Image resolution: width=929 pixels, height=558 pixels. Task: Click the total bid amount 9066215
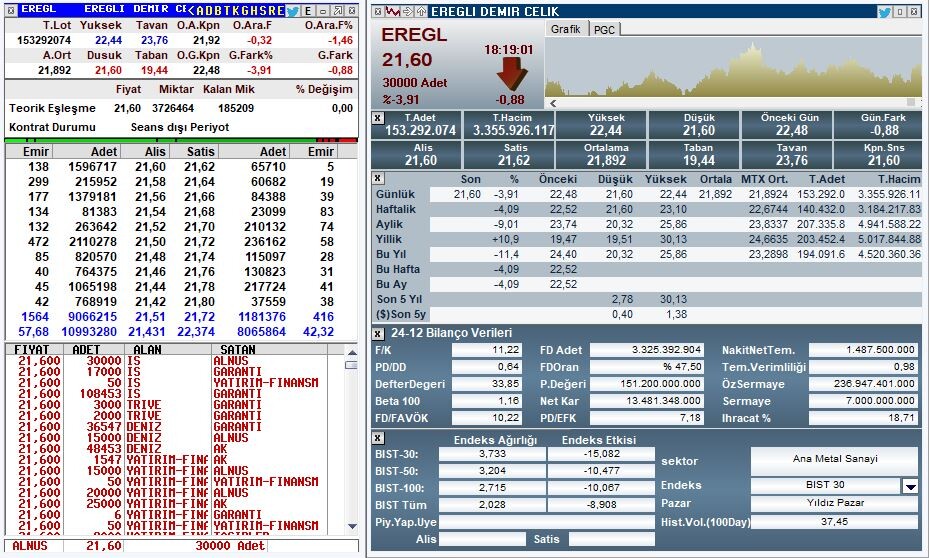tap(92, 317)
